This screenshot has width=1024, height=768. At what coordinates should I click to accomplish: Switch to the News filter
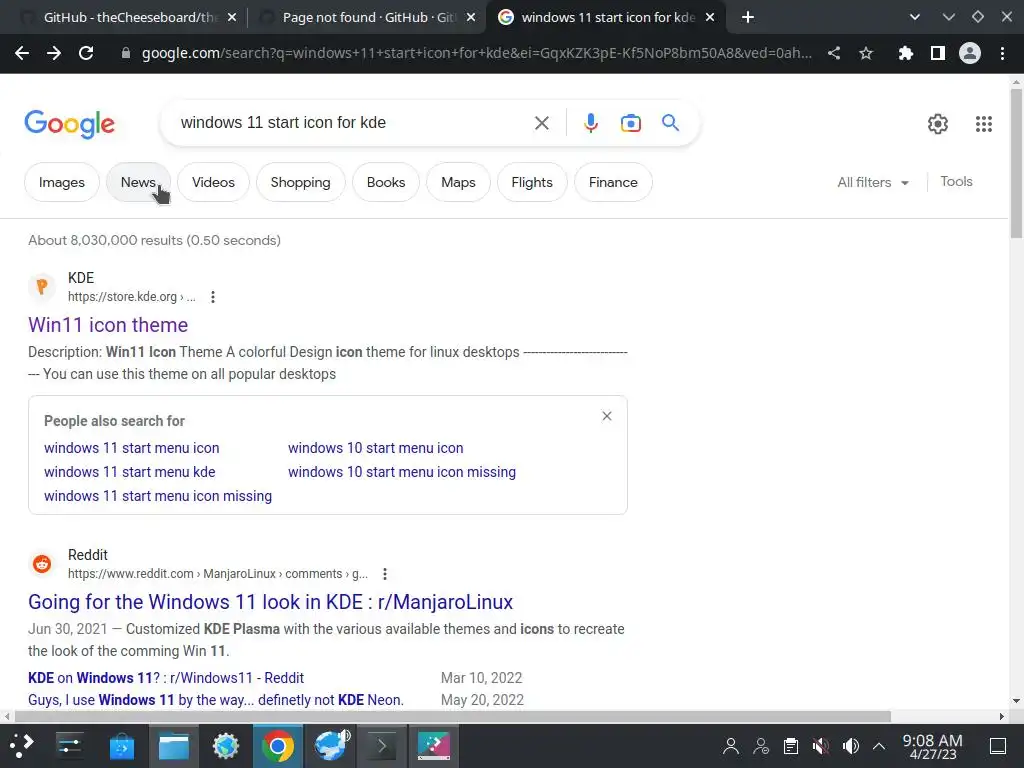click(x=138, y=182)
